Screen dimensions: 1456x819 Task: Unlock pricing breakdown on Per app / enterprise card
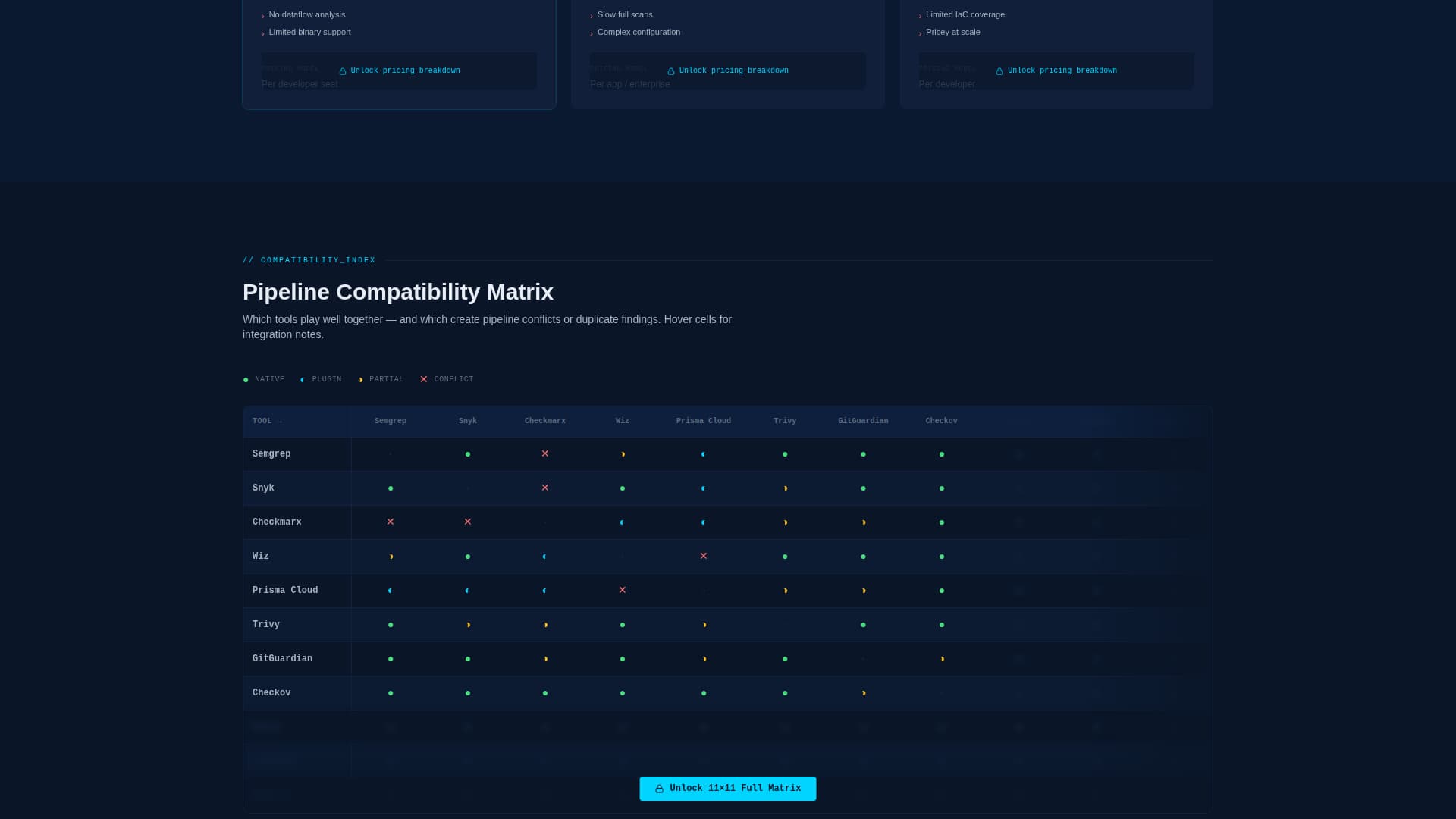pyautogui.click(x=728, y=71)
